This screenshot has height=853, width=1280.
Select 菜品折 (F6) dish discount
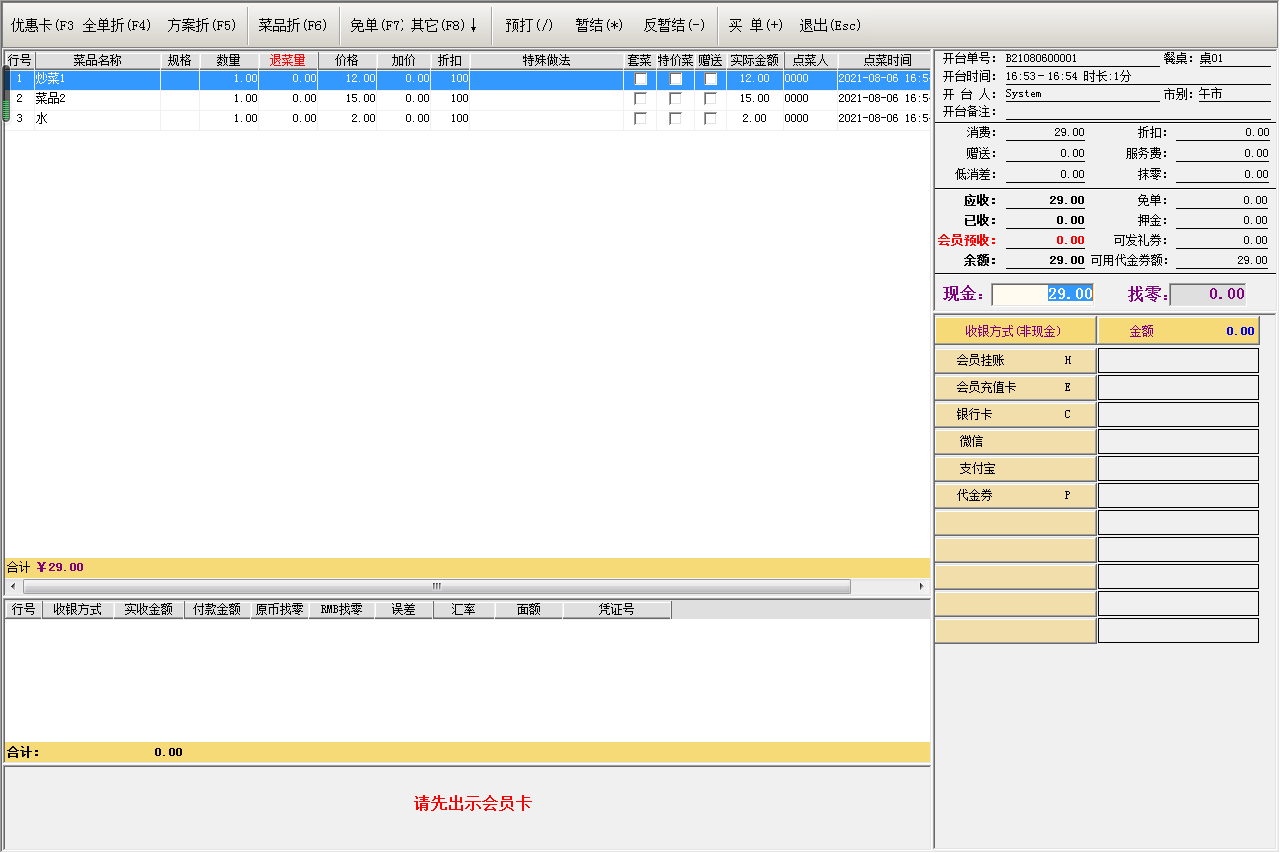(x=293, y=25)
